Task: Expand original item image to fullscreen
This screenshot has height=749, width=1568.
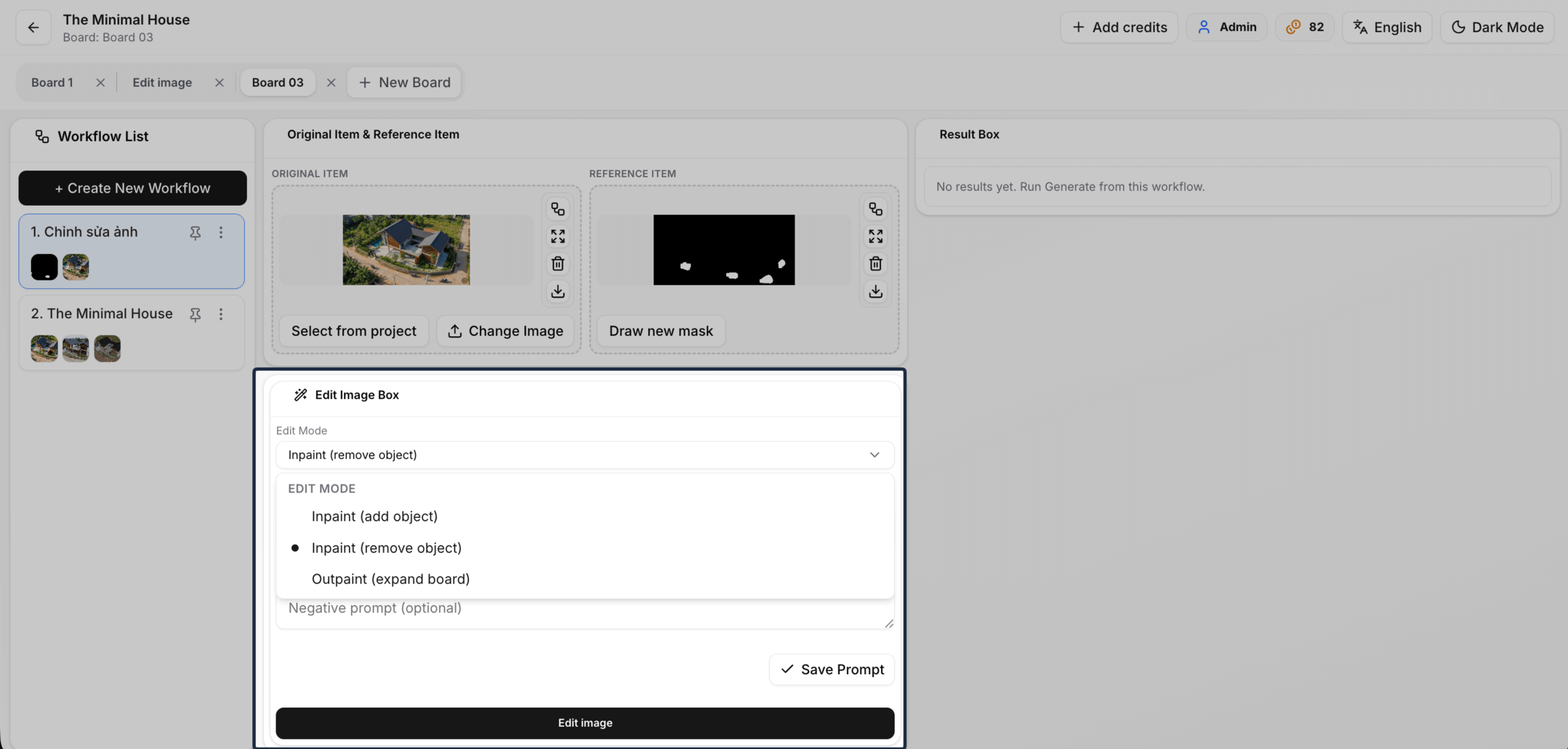Action: point(558,237)
